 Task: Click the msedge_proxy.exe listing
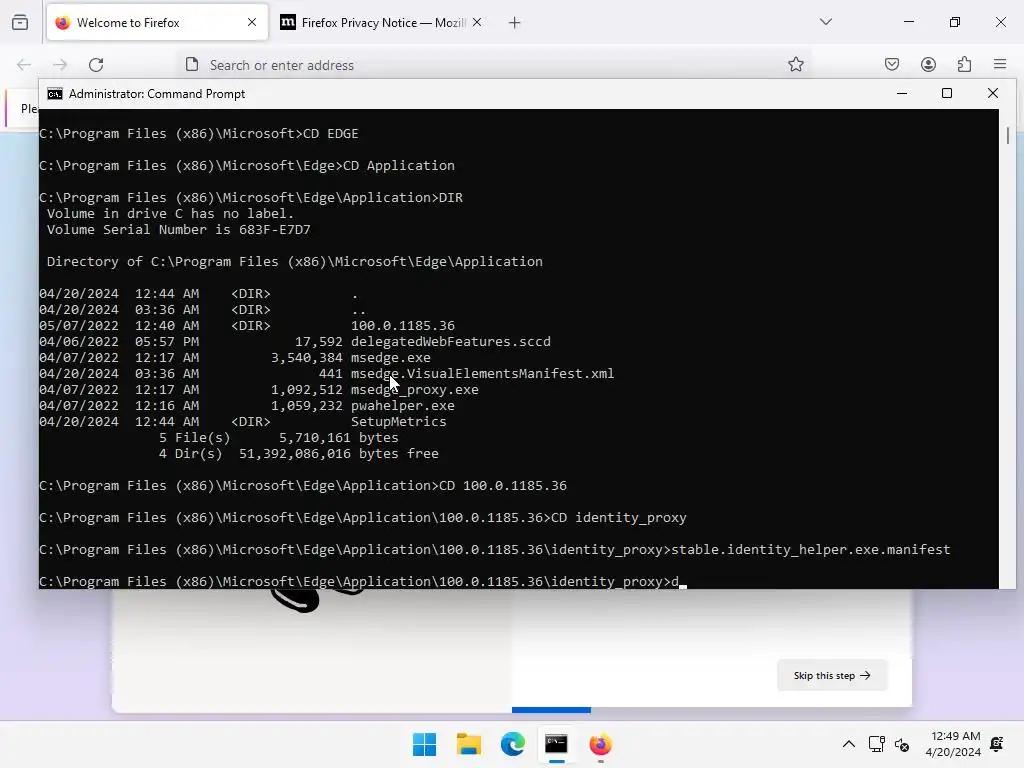pos(415,390)
